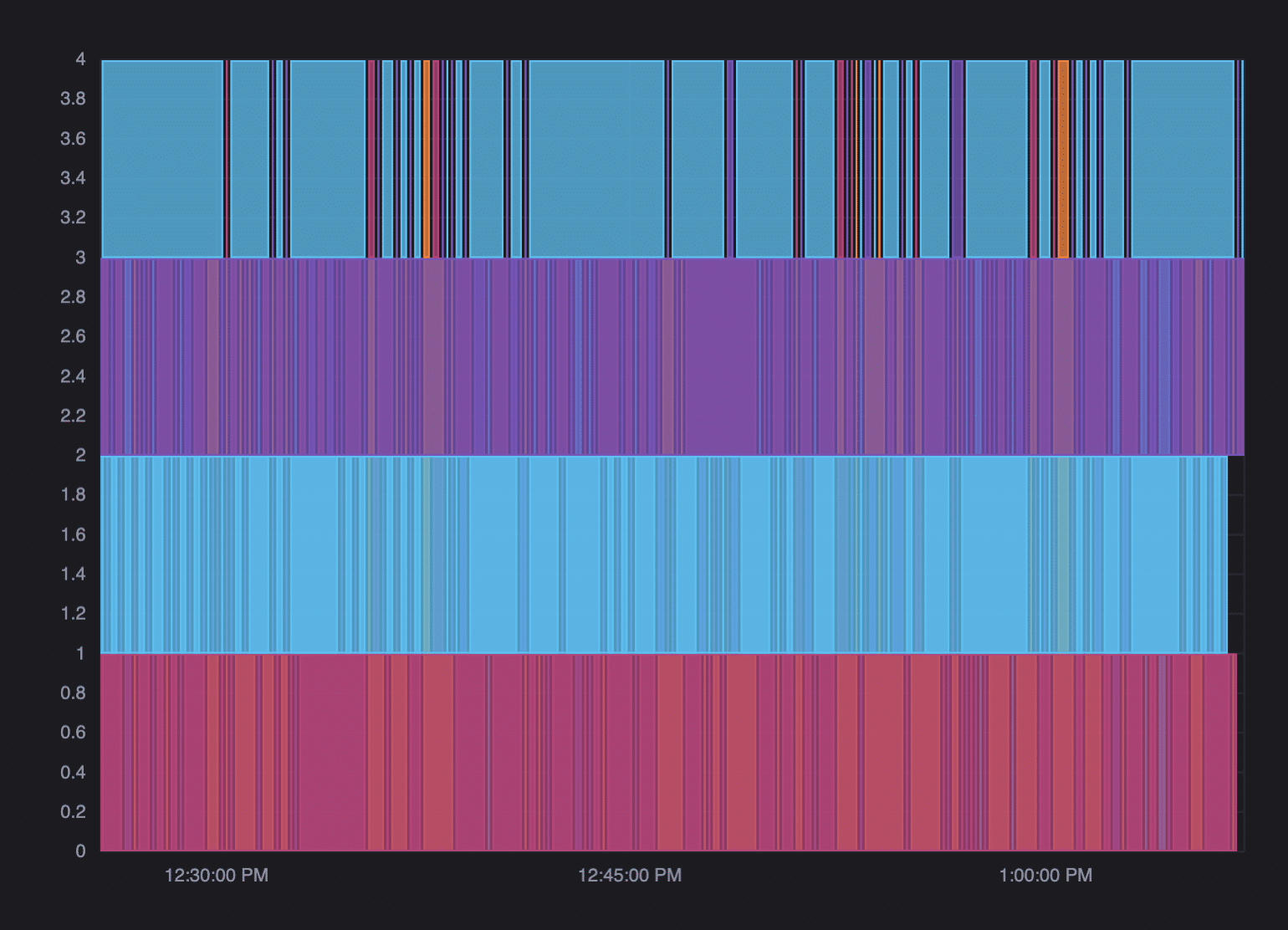Screen dimensions: 1288x930
Task: Click the orange segment above 1:00:00 PM in top row
Action: coord(1063,159)
